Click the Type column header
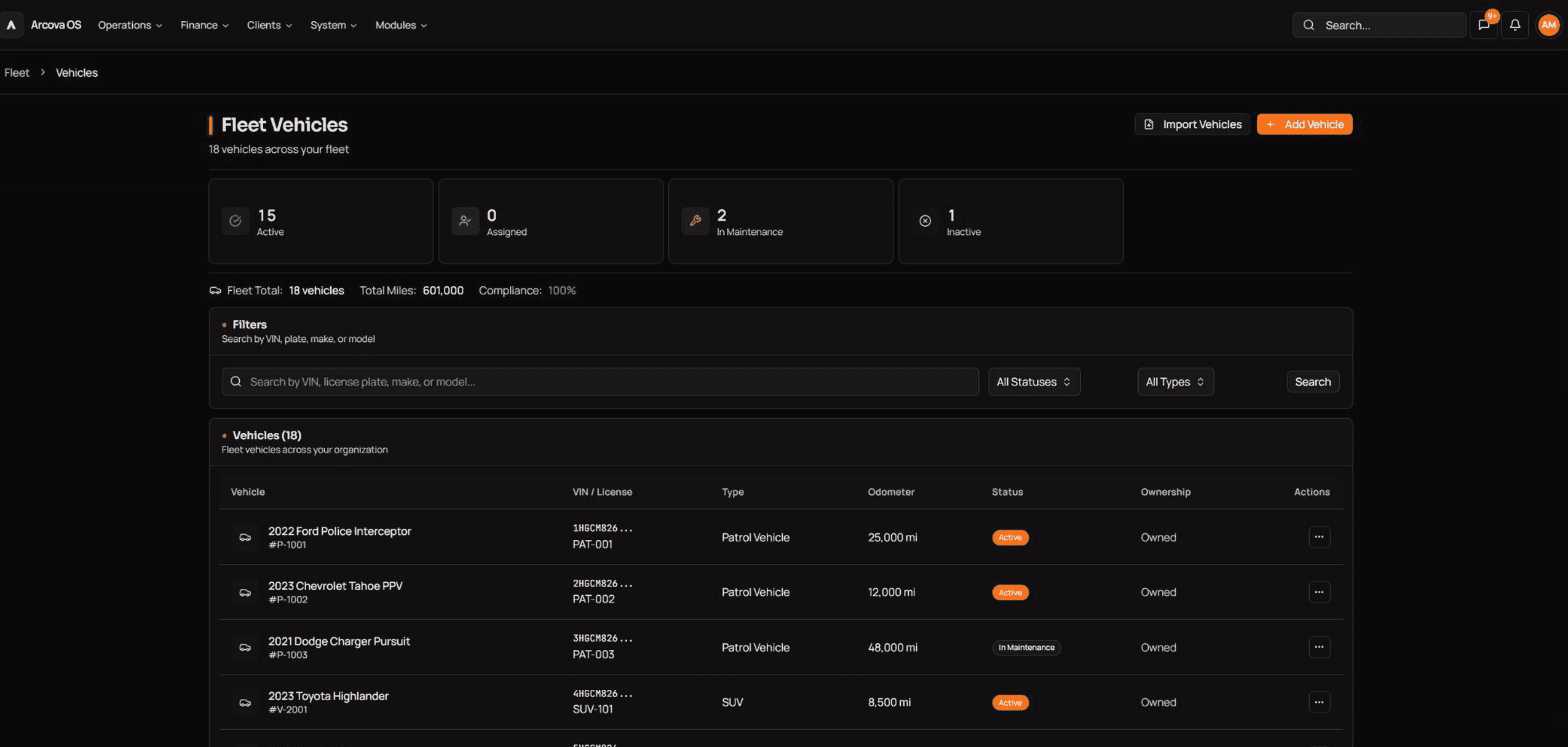Viewport: 1568px width, 747px height. pyautogui.click(x=732, y=492)
